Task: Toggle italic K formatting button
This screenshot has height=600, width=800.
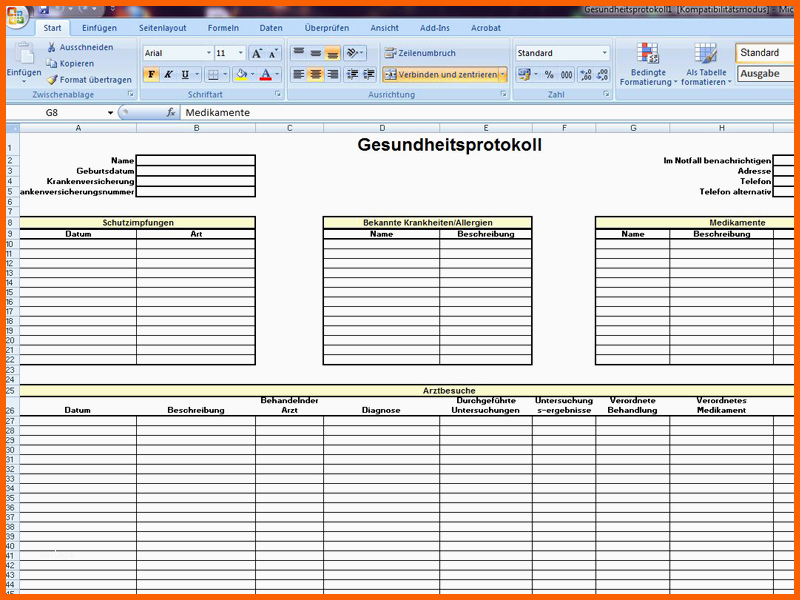Action: 168,74
